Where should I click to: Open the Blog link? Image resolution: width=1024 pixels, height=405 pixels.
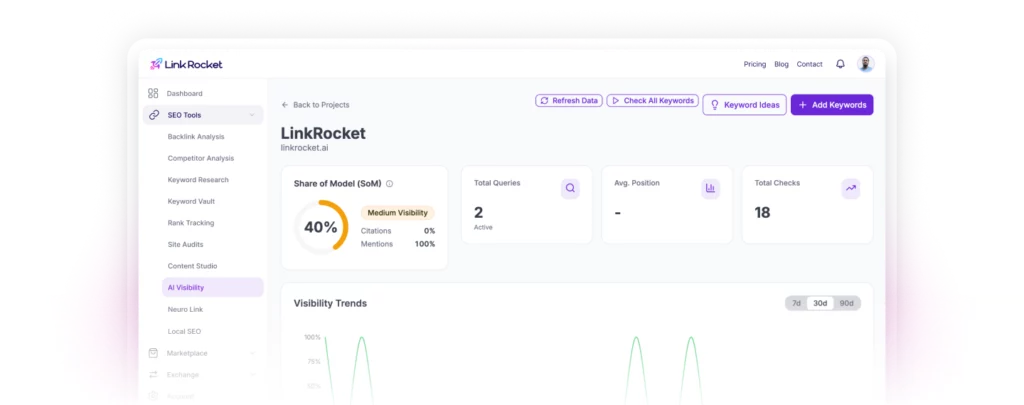[x=782, y=64]
